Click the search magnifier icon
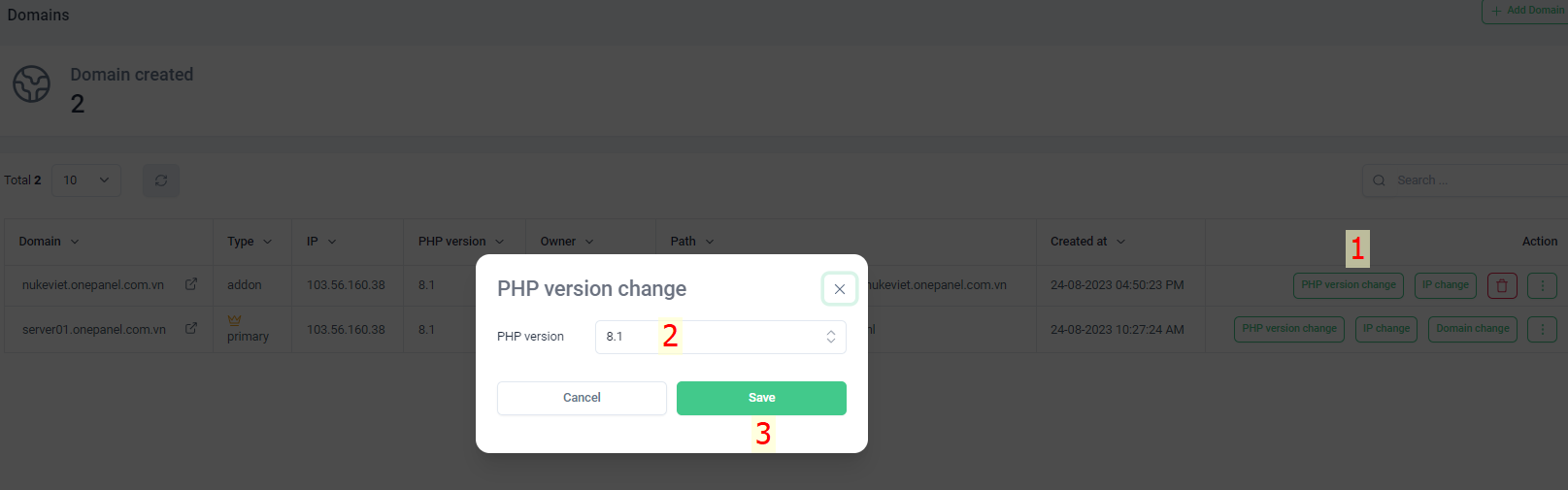Screen dimensions: 1568x490 click(1379, 180)
